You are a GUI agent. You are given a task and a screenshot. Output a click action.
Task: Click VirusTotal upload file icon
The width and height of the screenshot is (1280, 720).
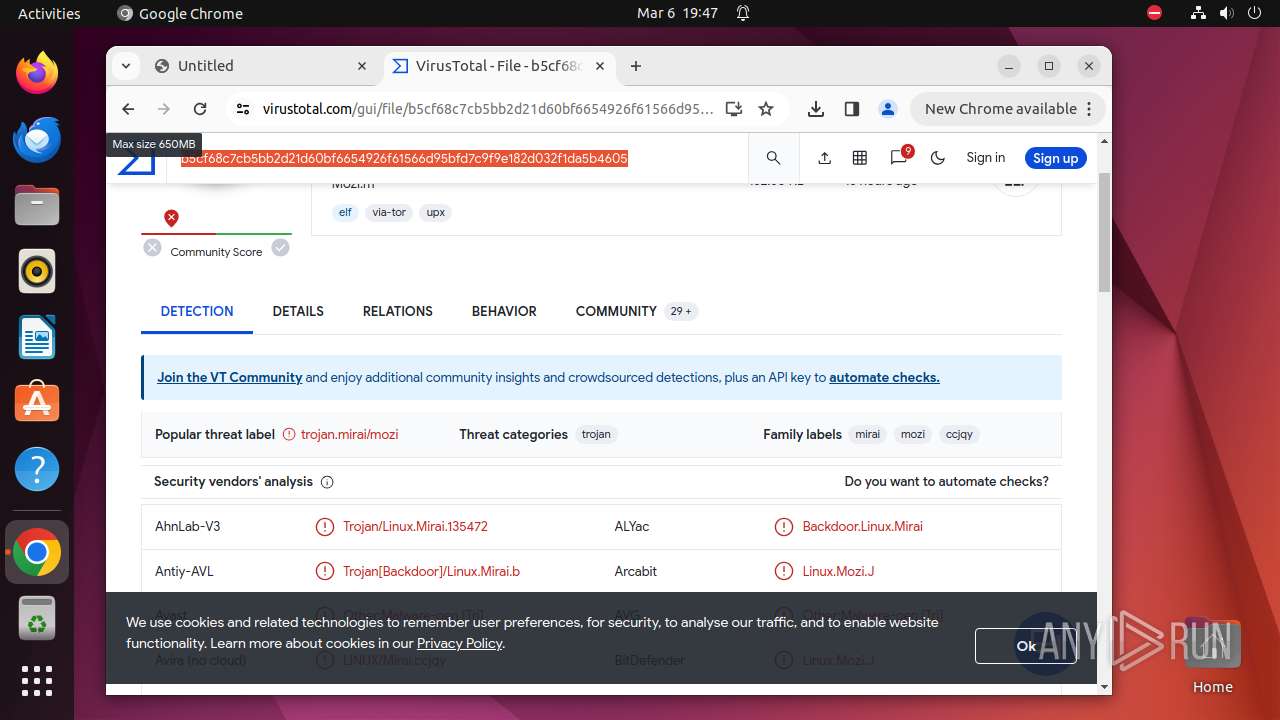pyautogui.click(x=824, y=158)
